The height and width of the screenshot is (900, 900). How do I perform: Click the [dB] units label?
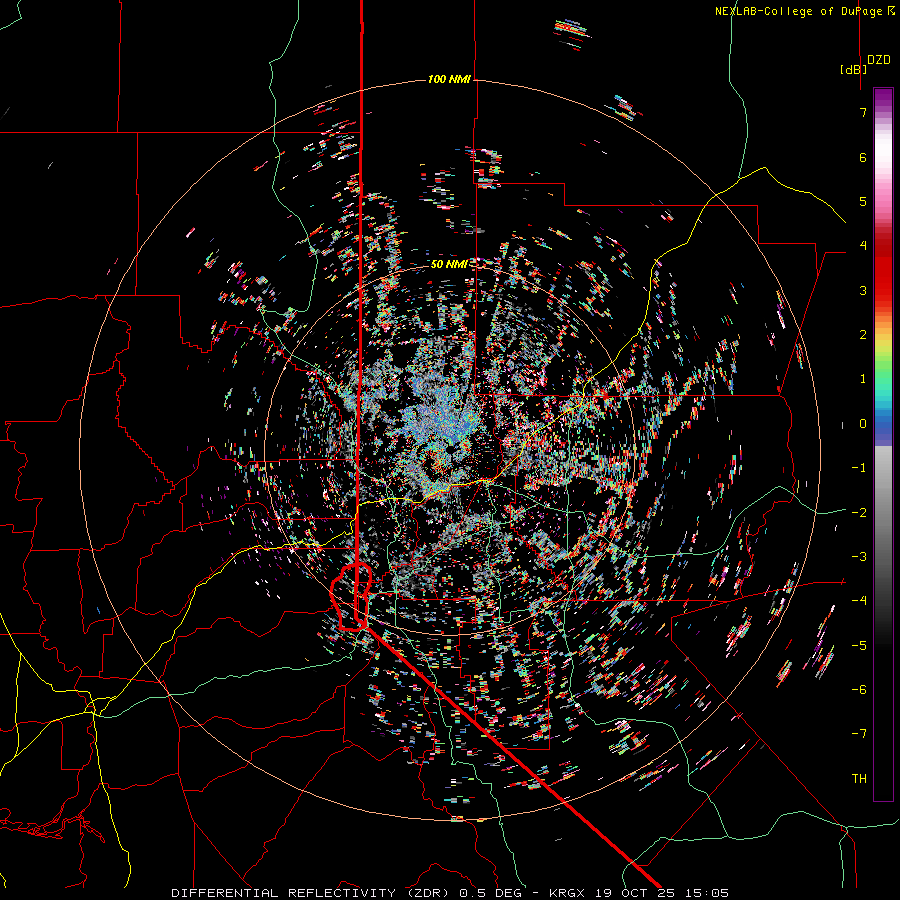(853, 69)
